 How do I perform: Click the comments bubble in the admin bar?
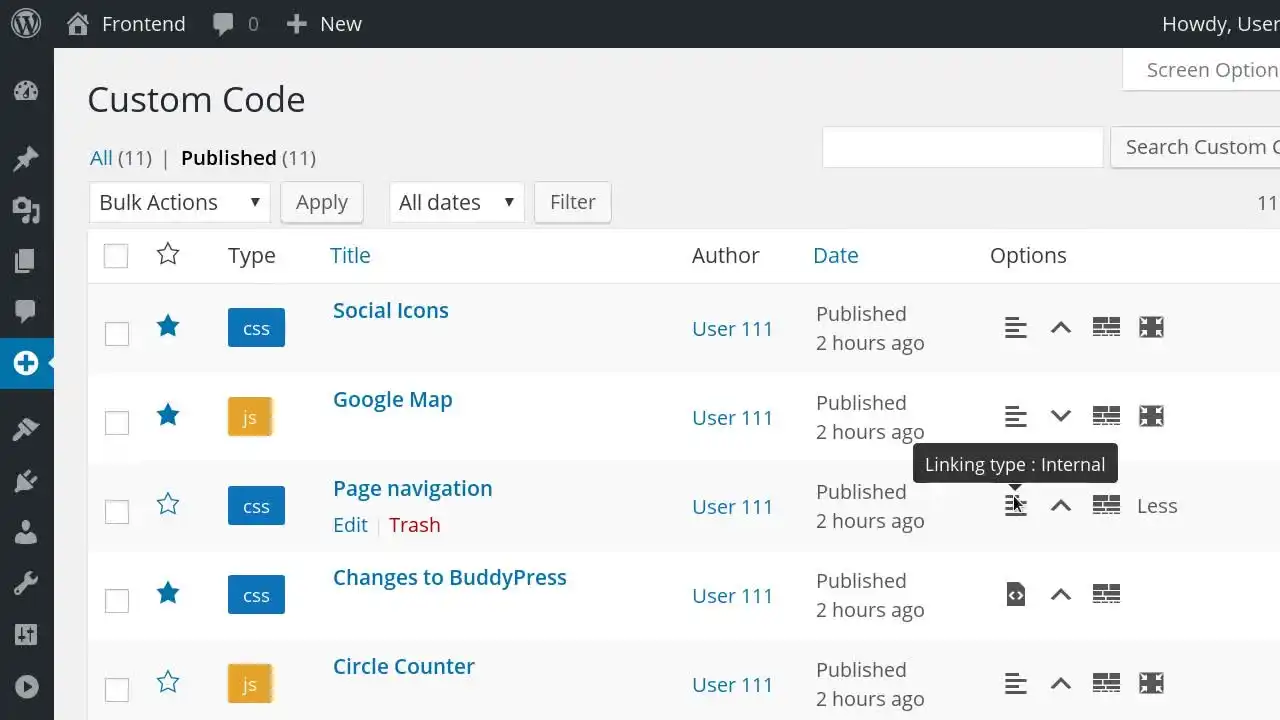pos(222,23)
